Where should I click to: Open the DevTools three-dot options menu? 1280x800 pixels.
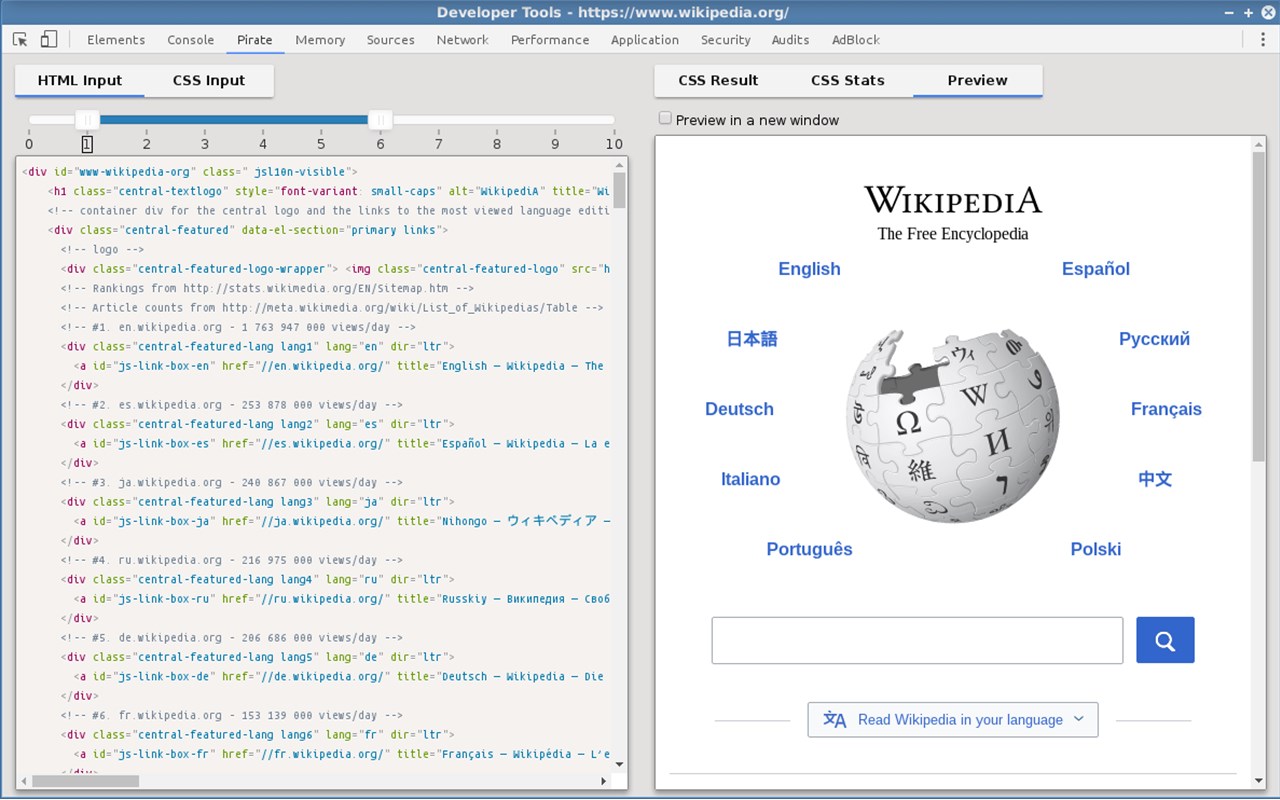click(1262, 40)
